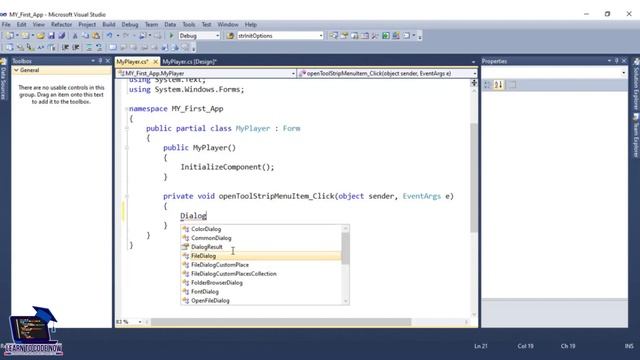Open the Properties window position dropdown arrow
This screenshot has height=360, width=640.
[609, 61]
